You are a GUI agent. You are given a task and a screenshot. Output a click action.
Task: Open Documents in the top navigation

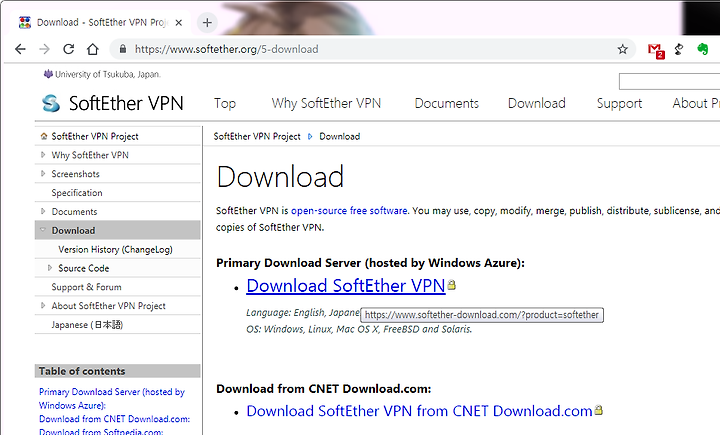coord(447,103)
